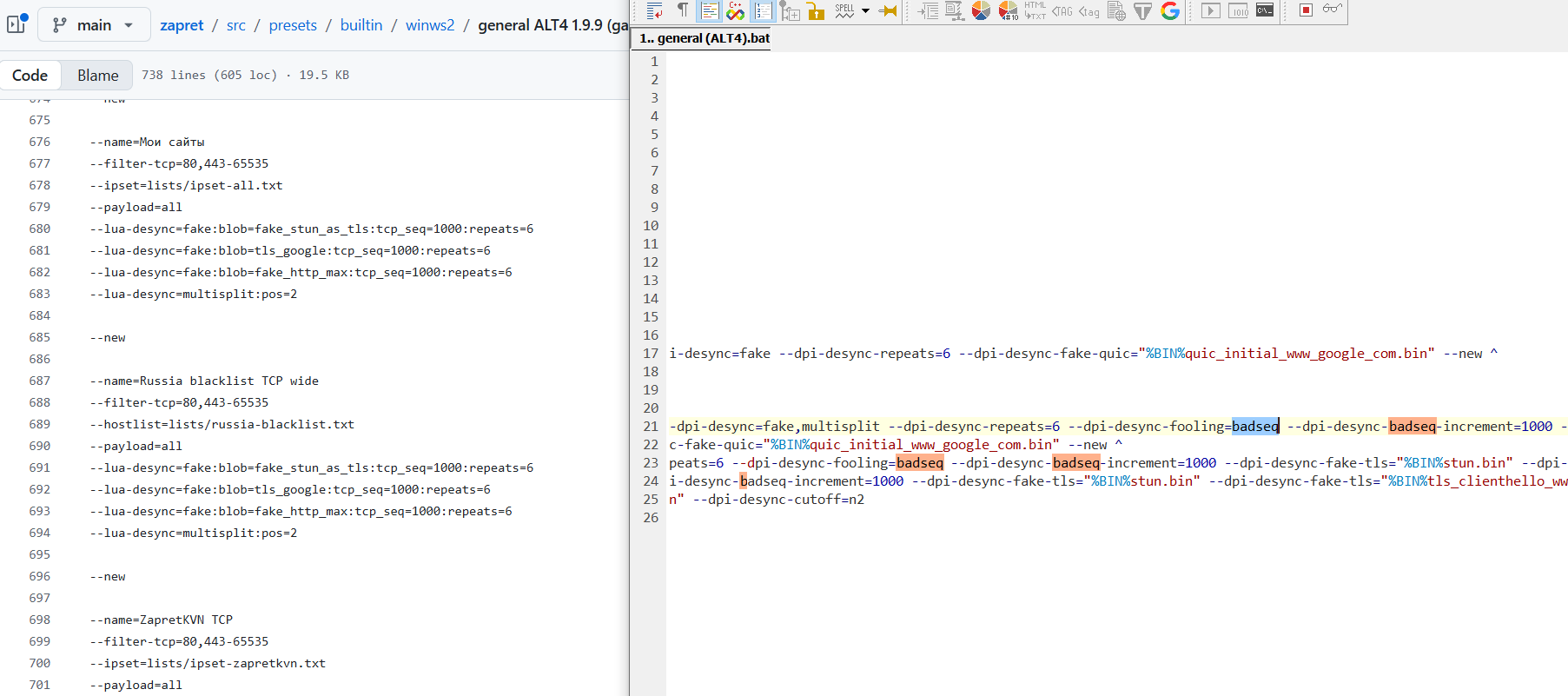Open the presets breadcrumb link

[x=293, y=25]
